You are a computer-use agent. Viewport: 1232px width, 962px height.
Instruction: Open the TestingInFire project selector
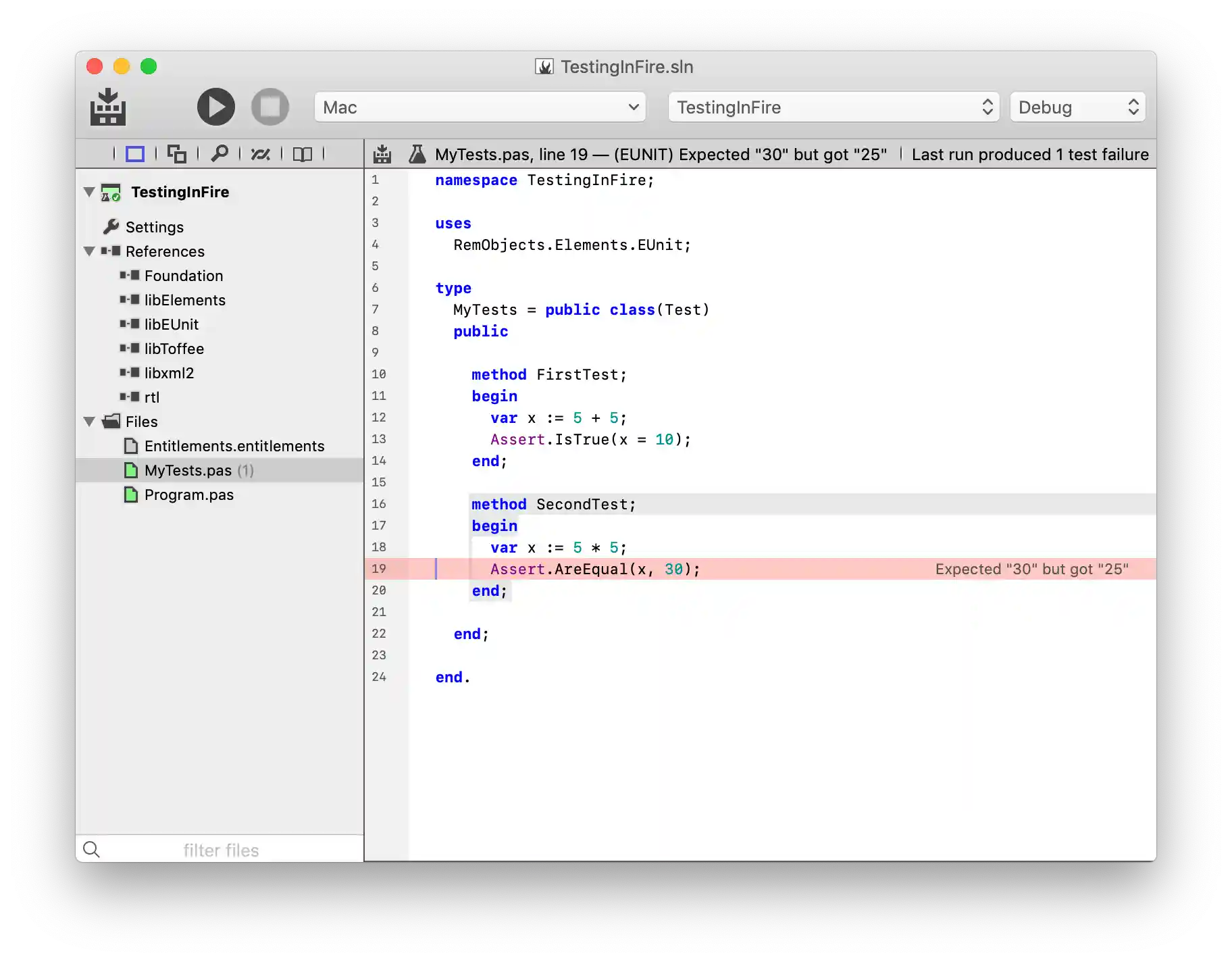(834, 107)
